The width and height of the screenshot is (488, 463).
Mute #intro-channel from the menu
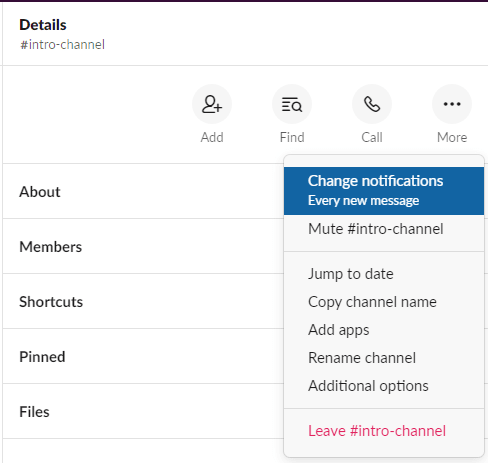click(384, 229)
